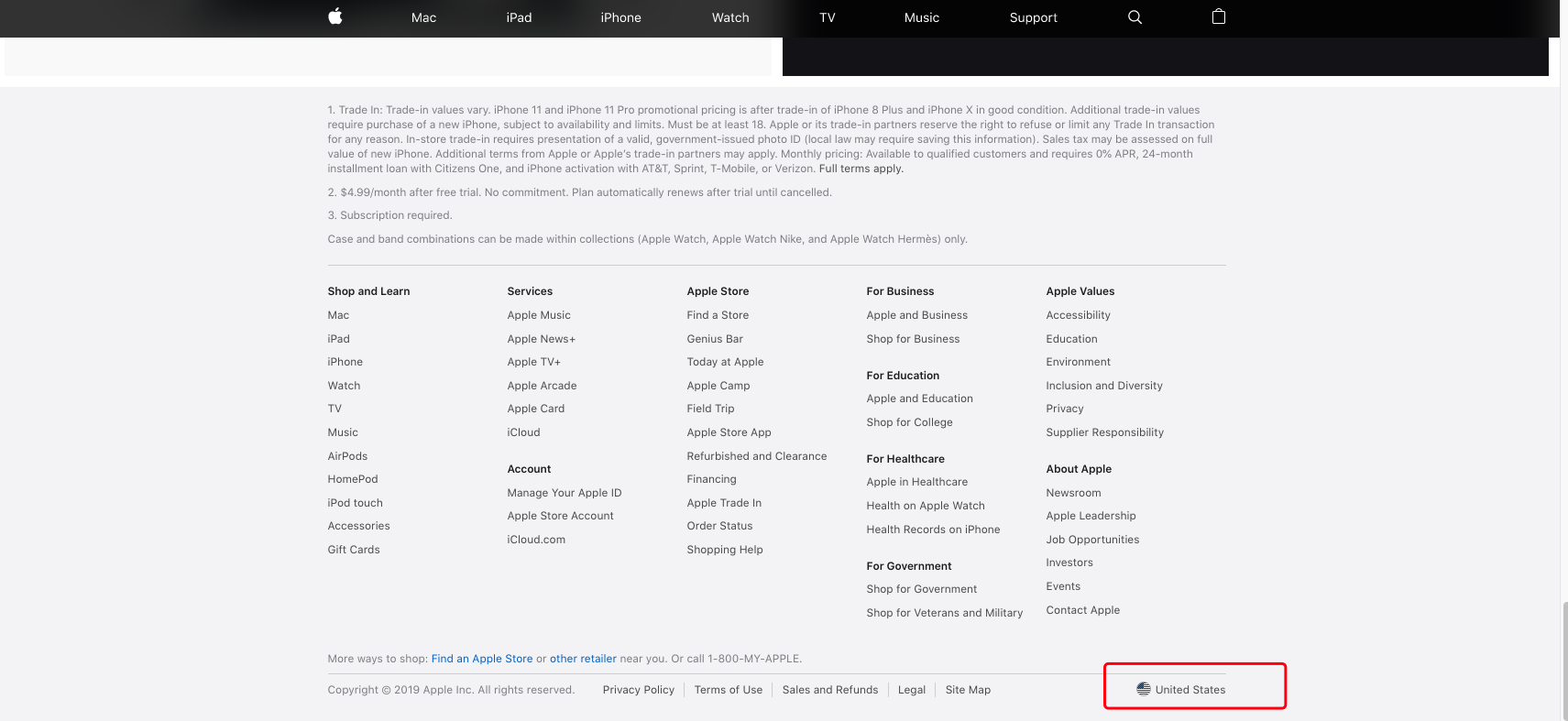Check Order Status link
The width and height of the screenshot is (1568, 721).
720,526
